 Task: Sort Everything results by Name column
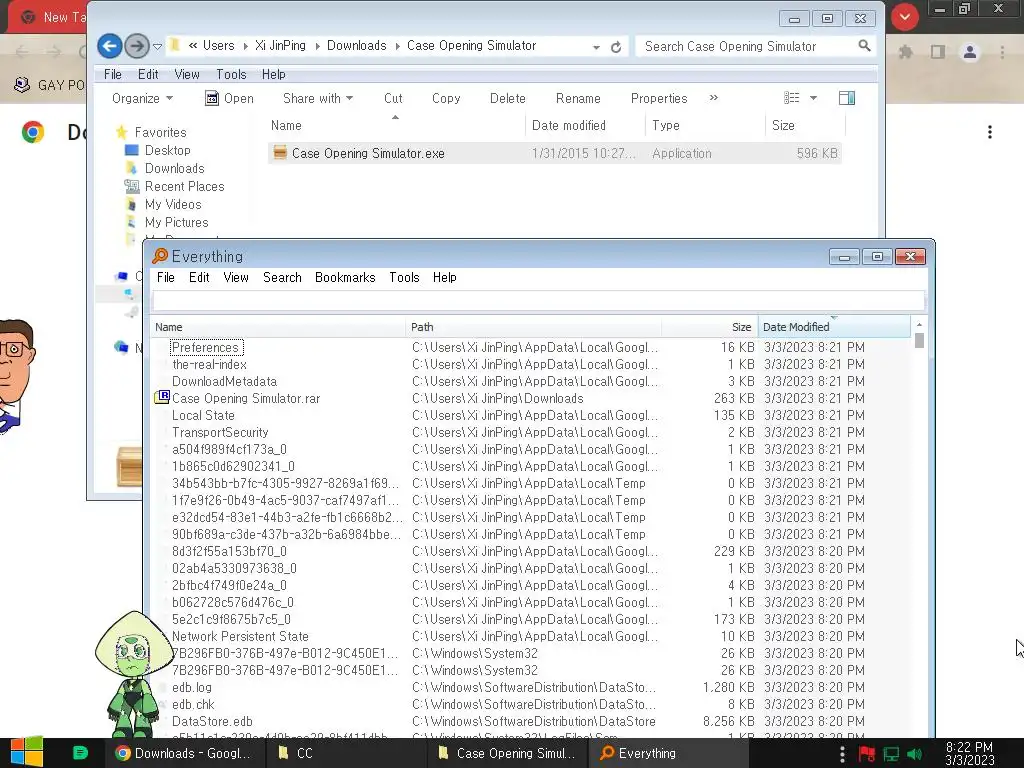click(x=279, y=327)
